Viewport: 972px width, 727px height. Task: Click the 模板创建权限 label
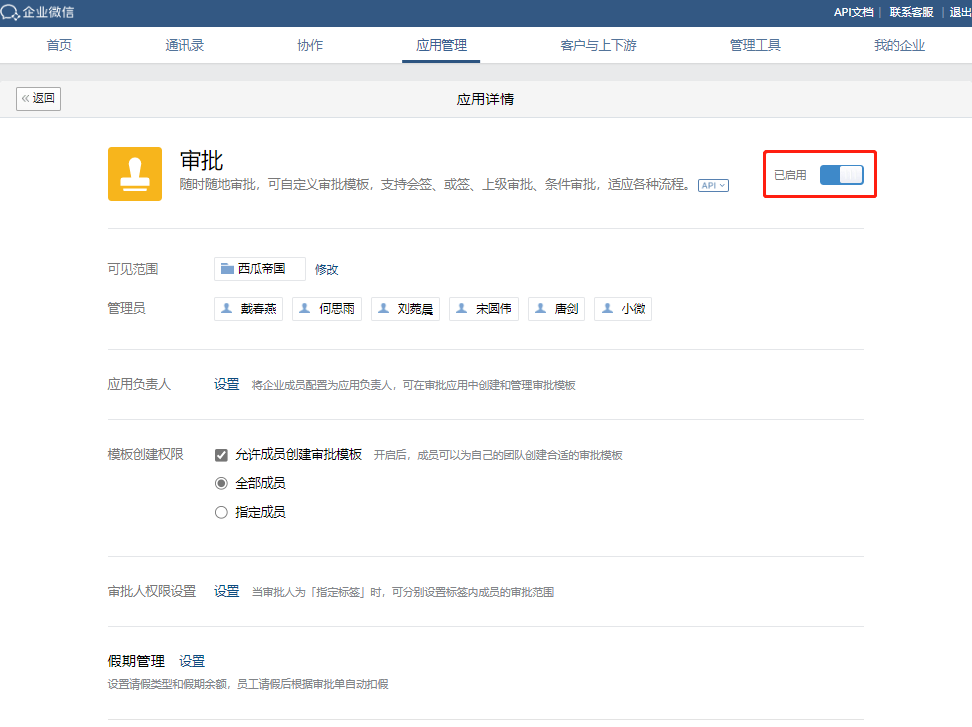pyautogui.click(x=146, y=454)
